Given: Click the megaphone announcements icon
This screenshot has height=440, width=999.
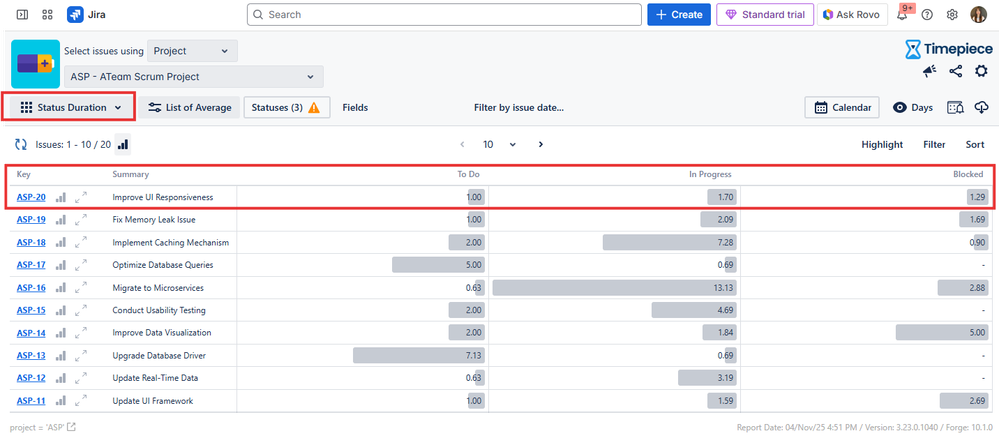Looking at the screenshot, I should 930,71.
